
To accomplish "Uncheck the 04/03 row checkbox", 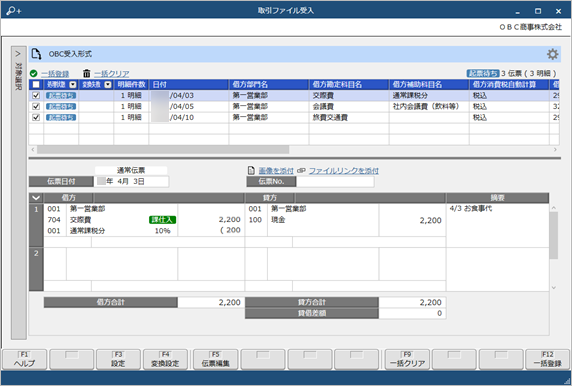I will point(36,96).
